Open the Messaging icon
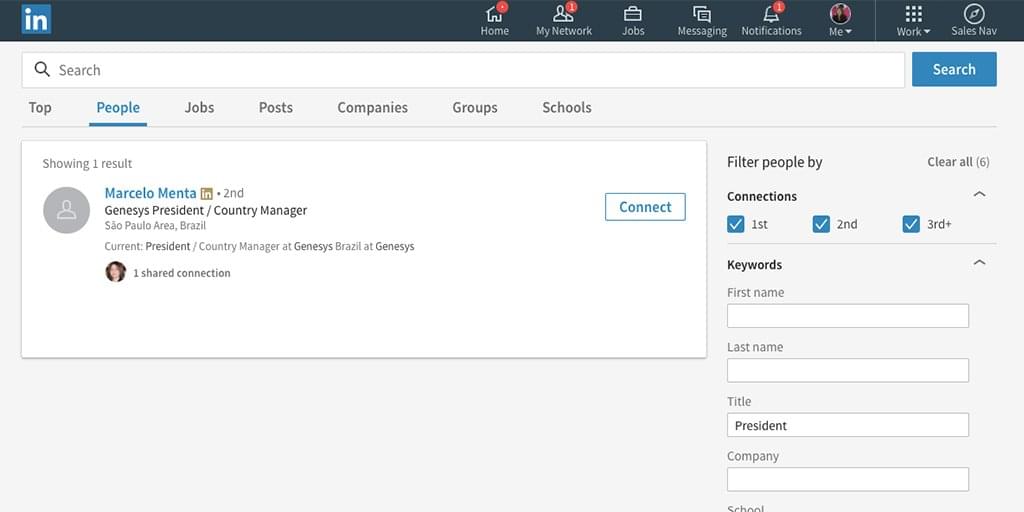 (702, 15)
